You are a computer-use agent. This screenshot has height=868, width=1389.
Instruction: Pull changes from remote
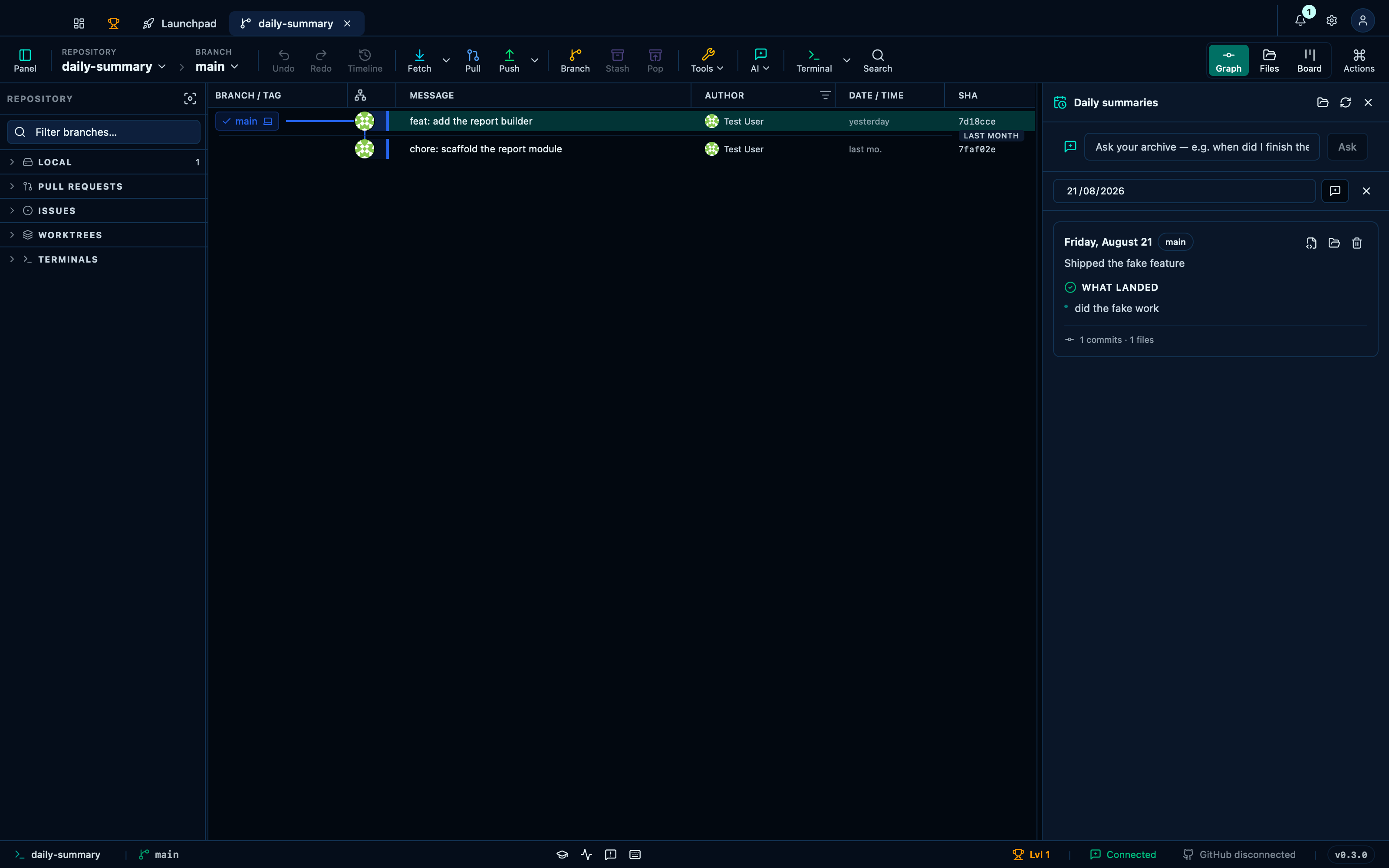pyautogui.click(x=473, y=60)
